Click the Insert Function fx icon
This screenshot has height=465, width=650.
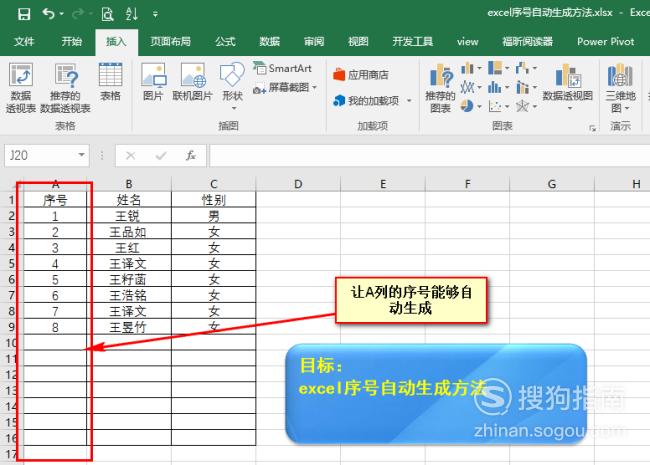coord(191,156)
